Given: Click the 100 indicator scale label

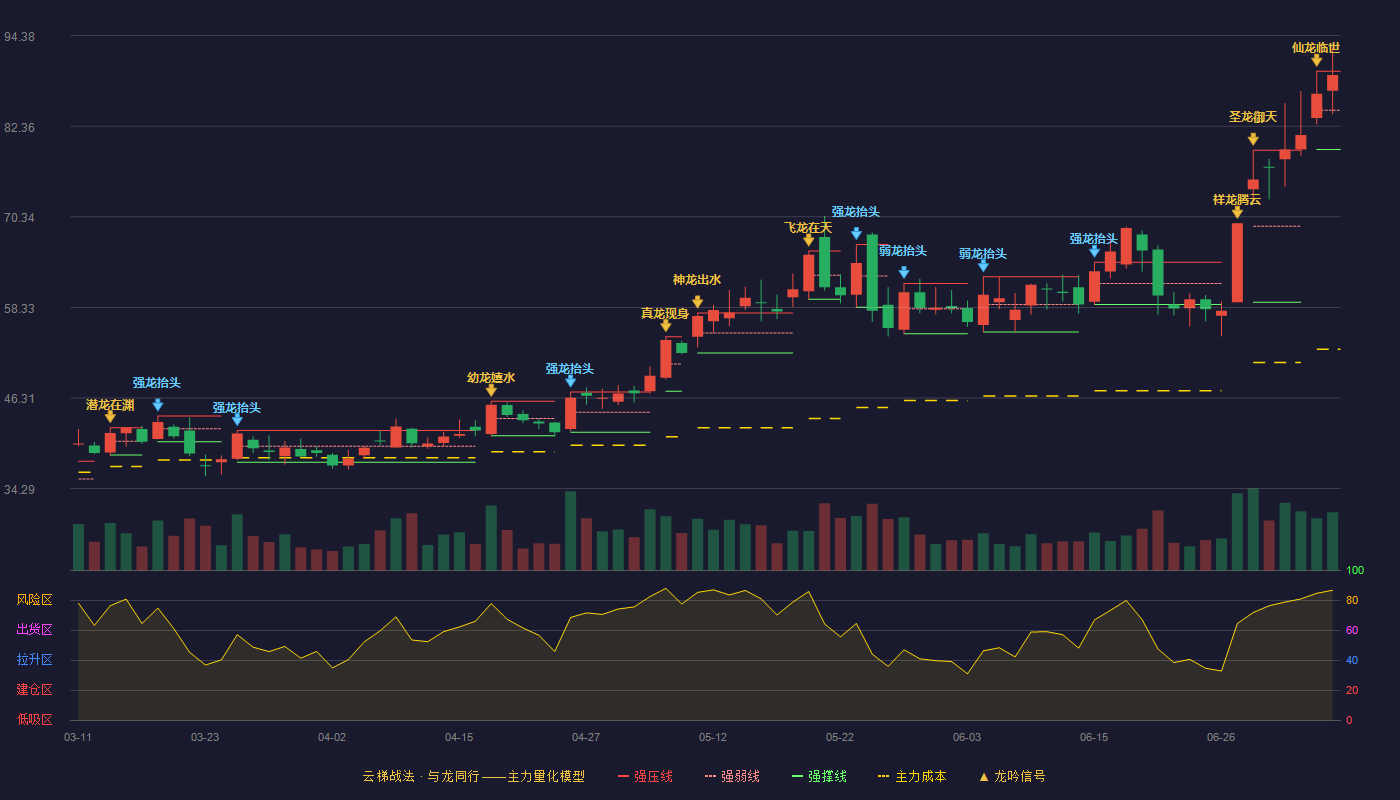Looking at the screenshot, I should [1355, 571].
